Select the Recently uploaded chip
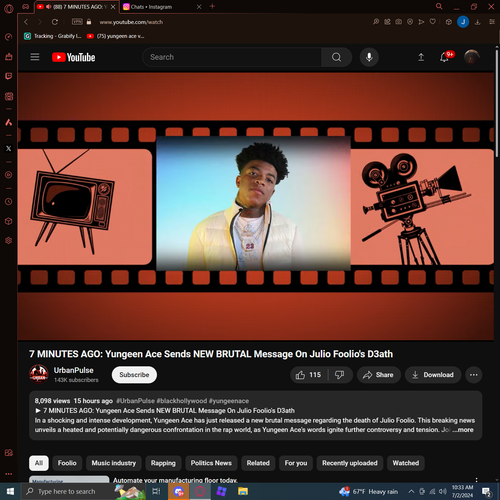500x500 pixels. point(350,463)
